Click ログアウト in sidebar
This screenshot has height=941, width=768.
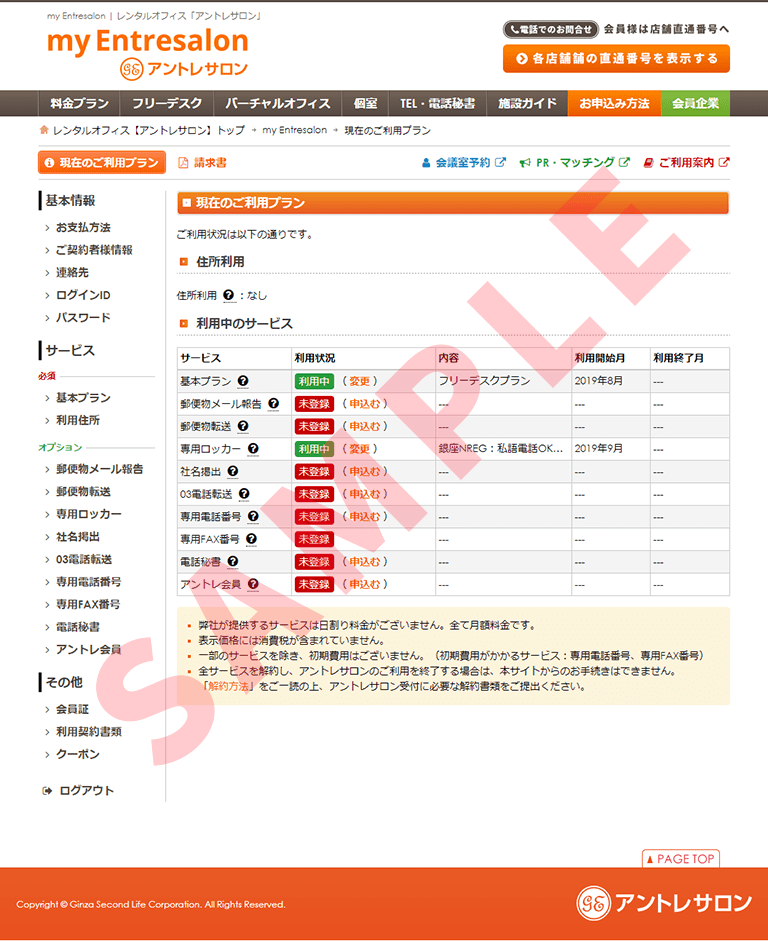point(86,791)
